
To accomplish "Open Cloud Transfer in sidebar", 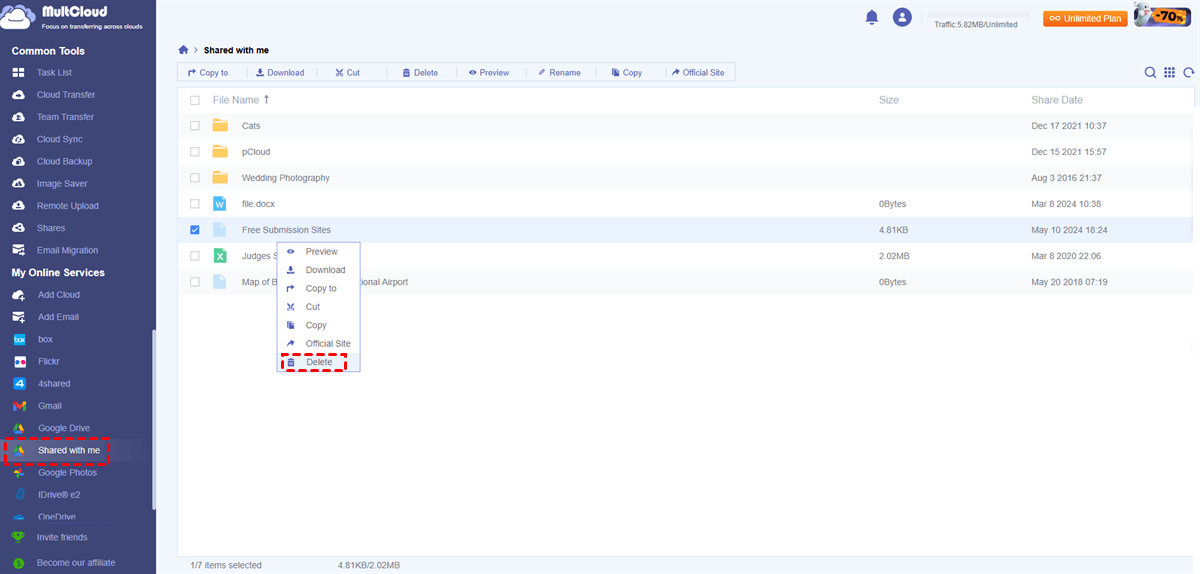I will click(66, 95).
